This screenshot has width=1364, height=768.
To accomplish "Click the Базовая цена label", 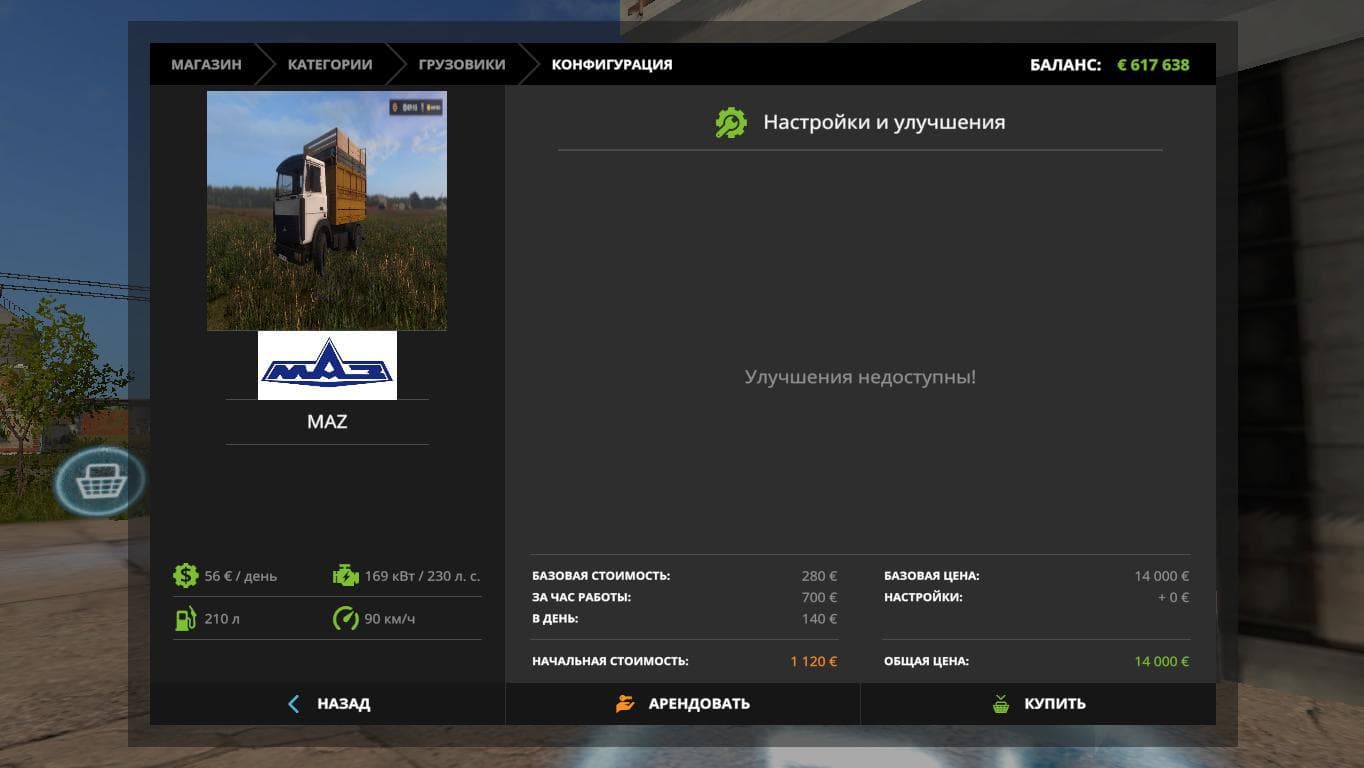I will point(932,576).
